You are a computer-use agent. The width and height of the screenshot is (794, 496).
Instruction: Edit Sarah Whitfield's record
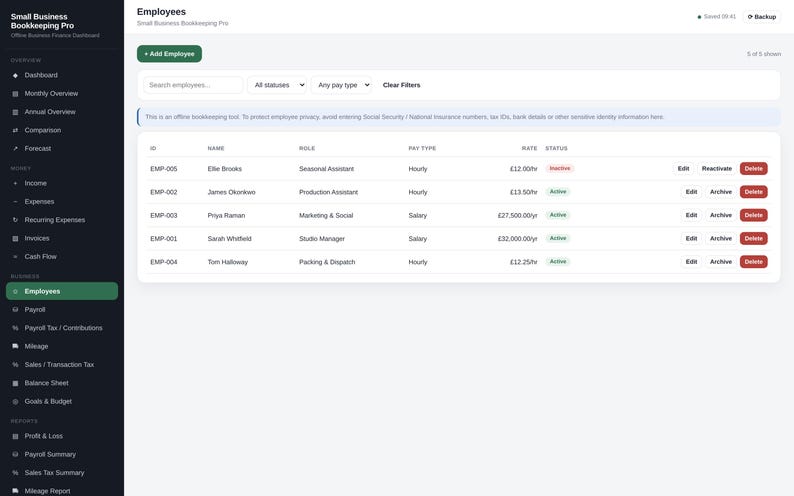[x=691, y=238]
